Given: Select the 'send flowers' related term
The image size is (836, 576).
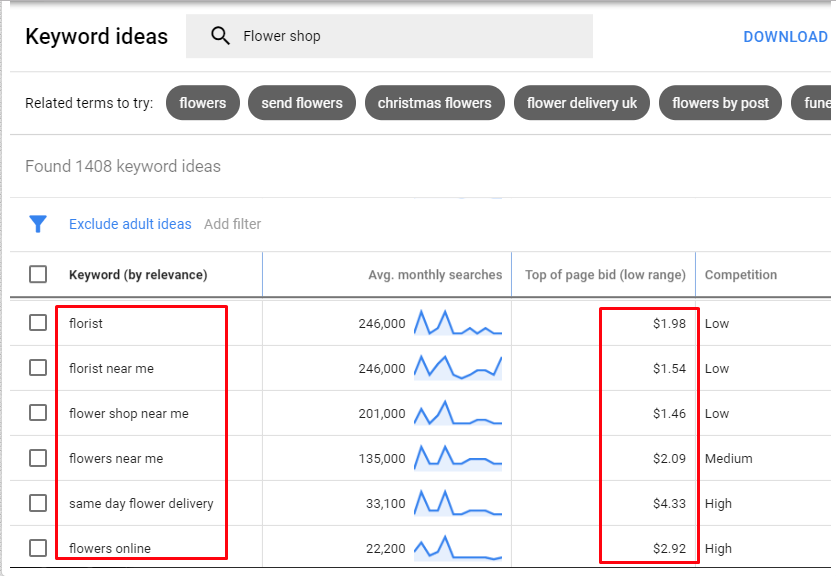Looking at the screenshot, I should coord(302,103).
